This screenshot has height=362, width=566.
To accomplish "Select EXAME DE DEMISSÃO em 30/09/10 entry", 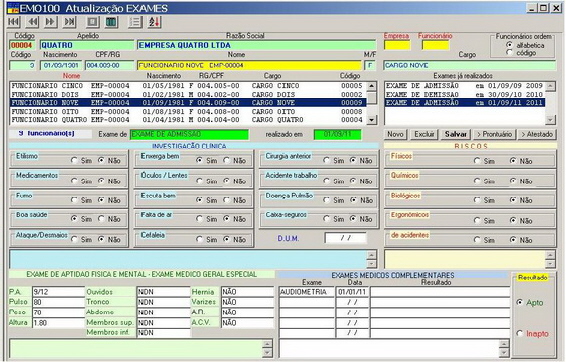I will coord(465,95).
